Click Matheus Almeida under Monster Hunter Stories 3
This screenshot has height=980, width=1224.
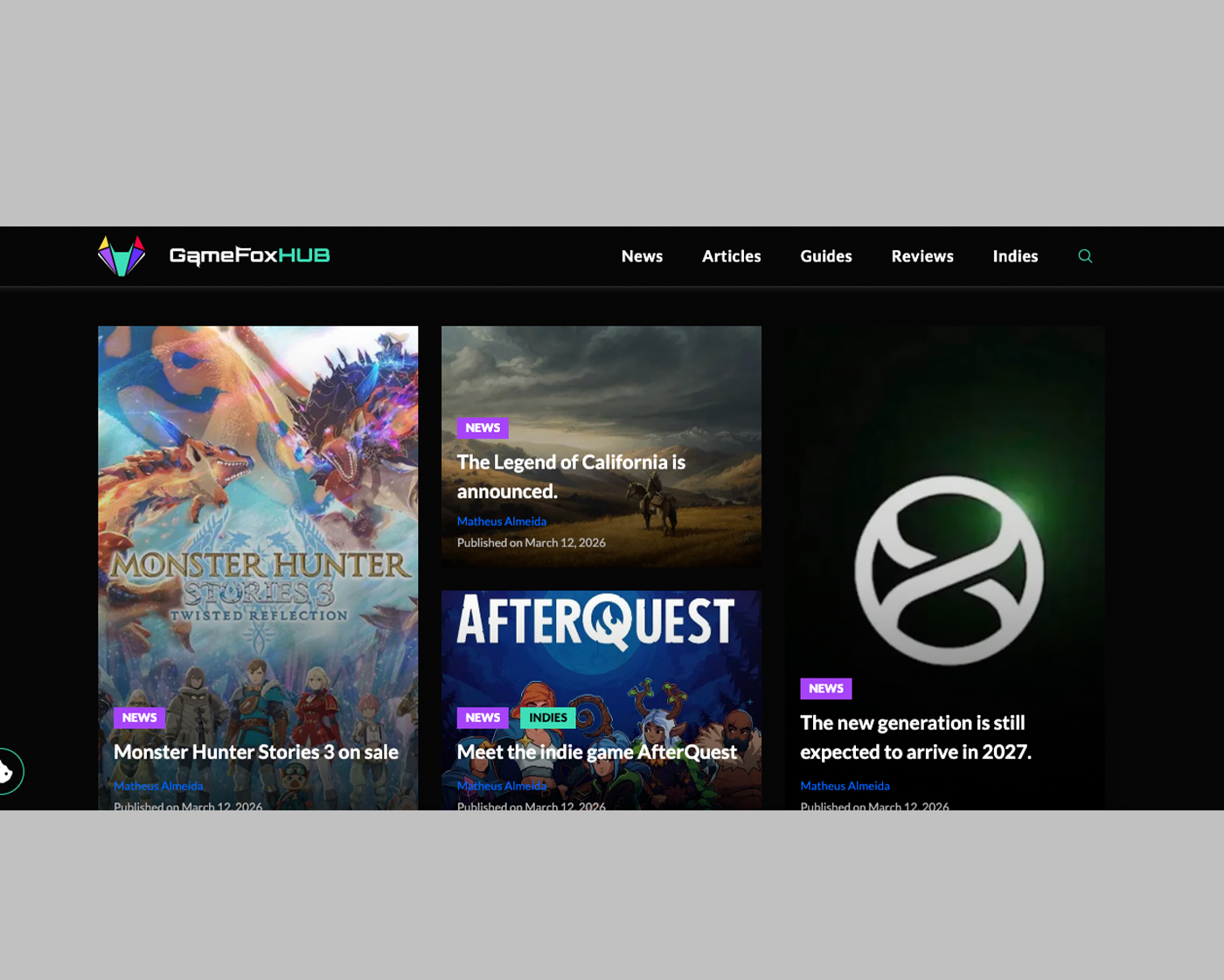(x=158, y=786)
